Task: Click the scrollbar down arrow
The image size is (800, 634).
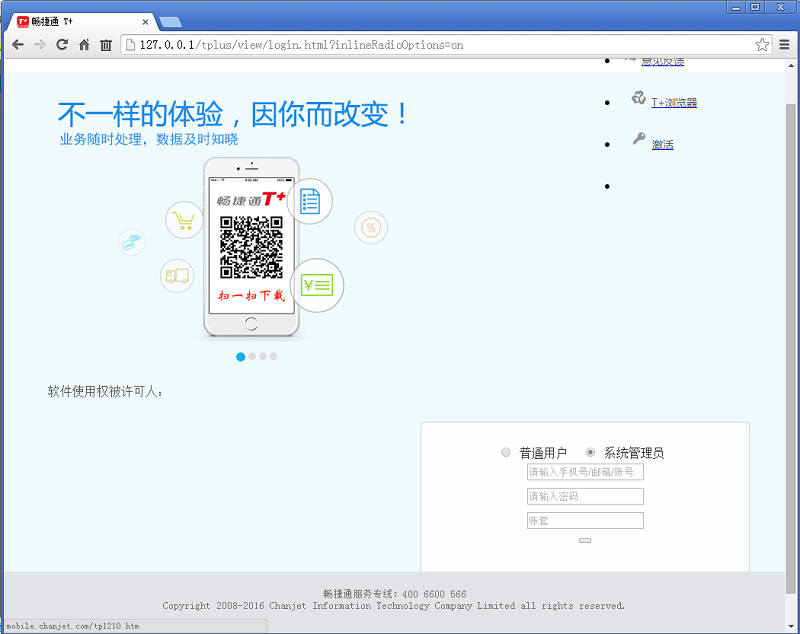Action: point(791,626)
